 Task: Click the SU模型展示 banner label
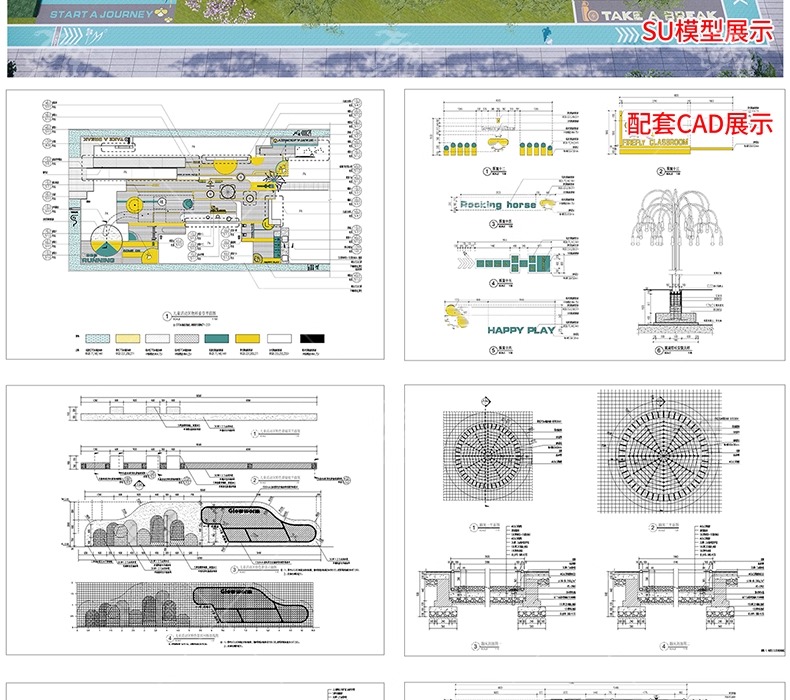(707, 31)
